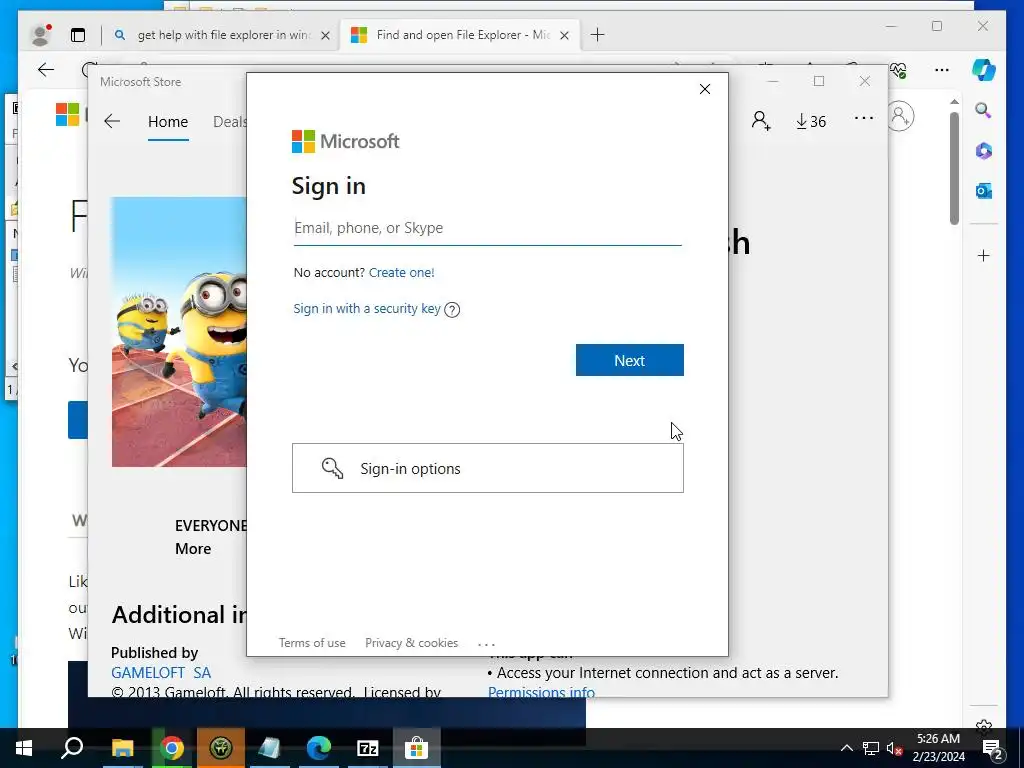Screen dimensions: 1024x768
Task: Open more options ellipsis in dialog footer
Action: point(487,644)
